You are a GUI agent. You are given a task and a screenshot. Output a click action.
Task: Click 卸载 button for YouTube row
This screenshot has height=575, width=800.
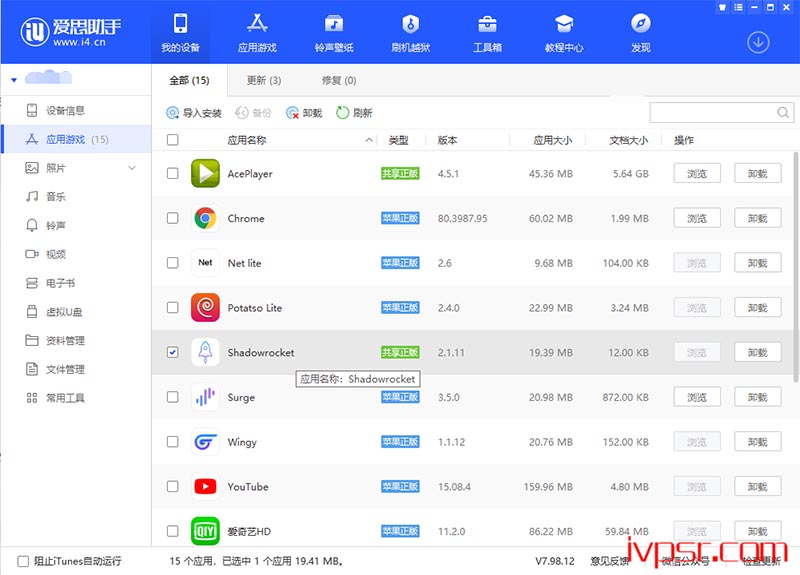[758, 486]
